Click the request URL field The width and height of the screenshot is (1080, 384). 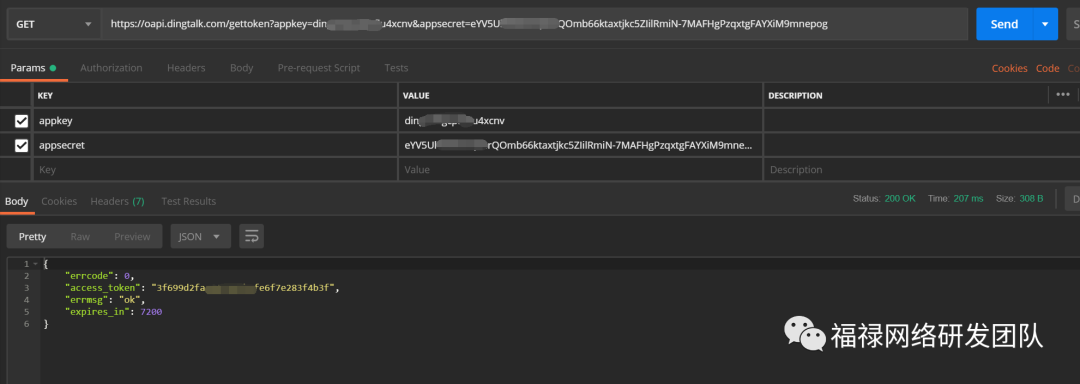point(534,24)
